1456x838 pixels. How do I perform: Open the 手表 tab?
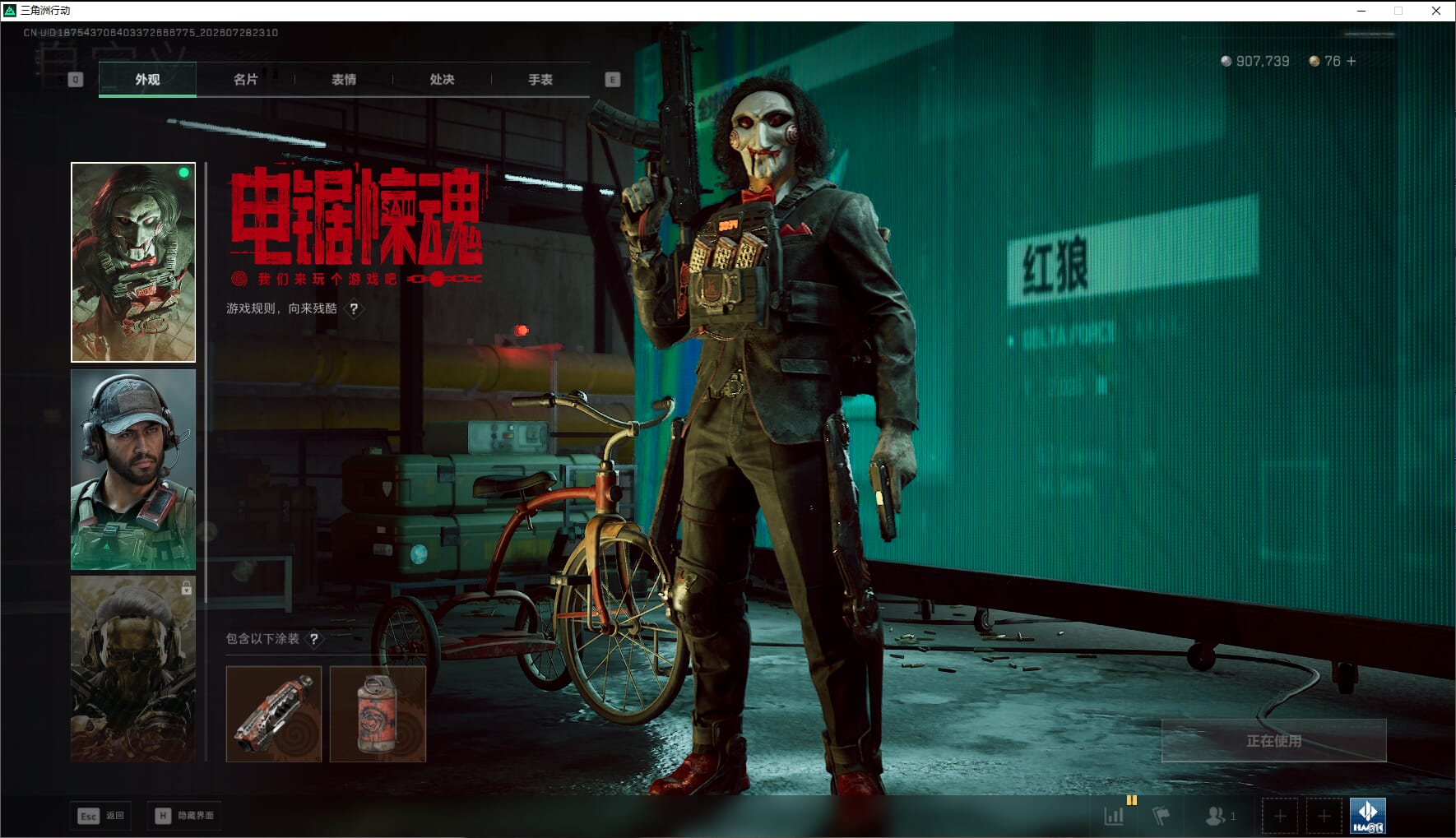pos(540,80)
